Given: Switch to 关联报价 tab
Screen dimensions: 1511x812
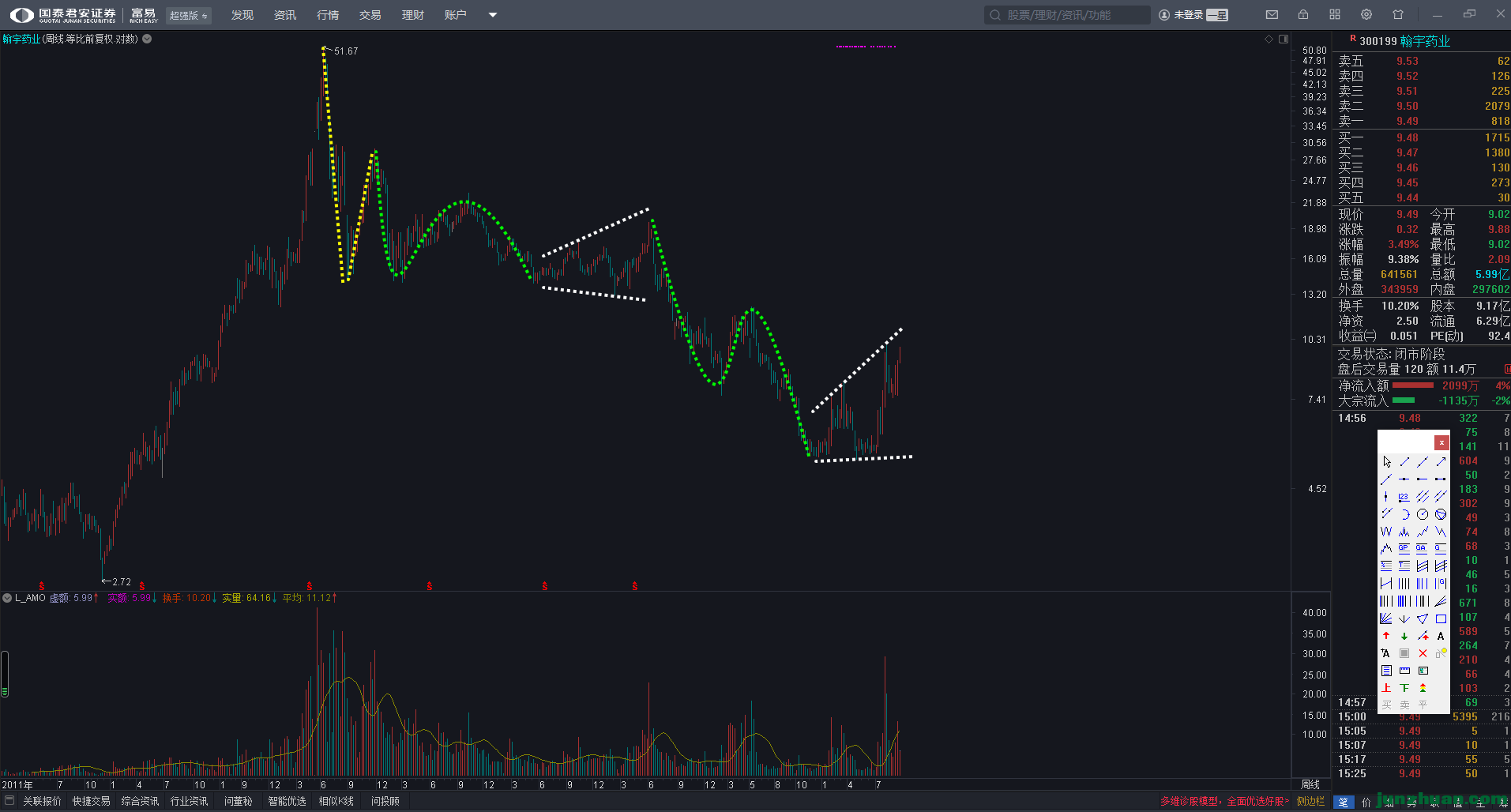Looking at the screenshot, I should click(42, 801).
